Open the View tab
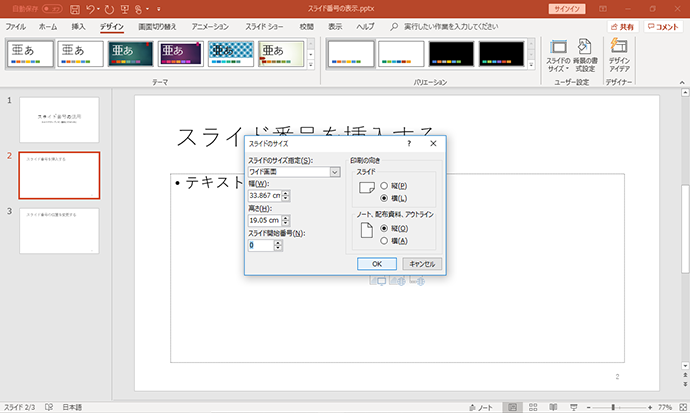 click(x=335, y=27)
